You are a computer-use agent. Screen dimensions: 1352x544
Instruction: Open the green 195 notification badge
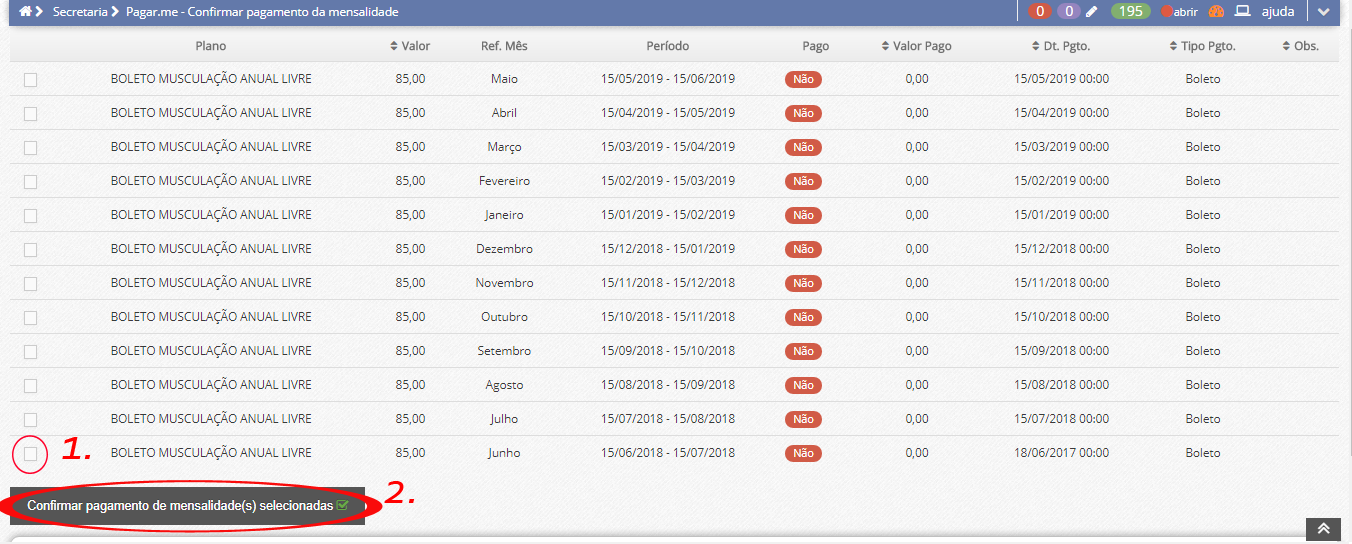click(x=1130, y=12)
